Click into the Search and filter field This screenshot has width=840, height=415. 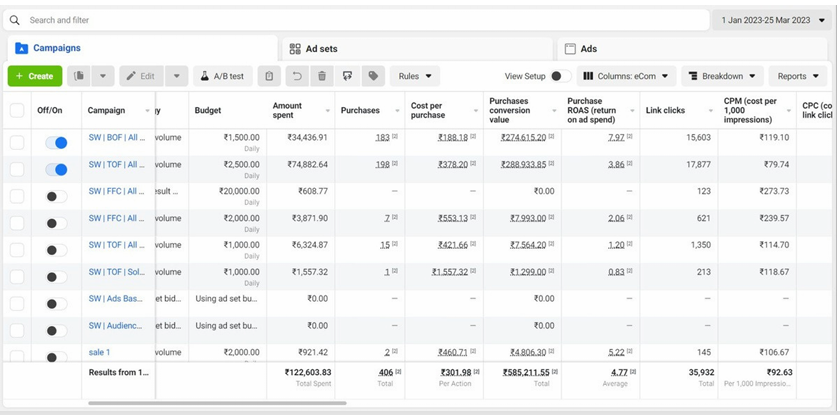360,20
